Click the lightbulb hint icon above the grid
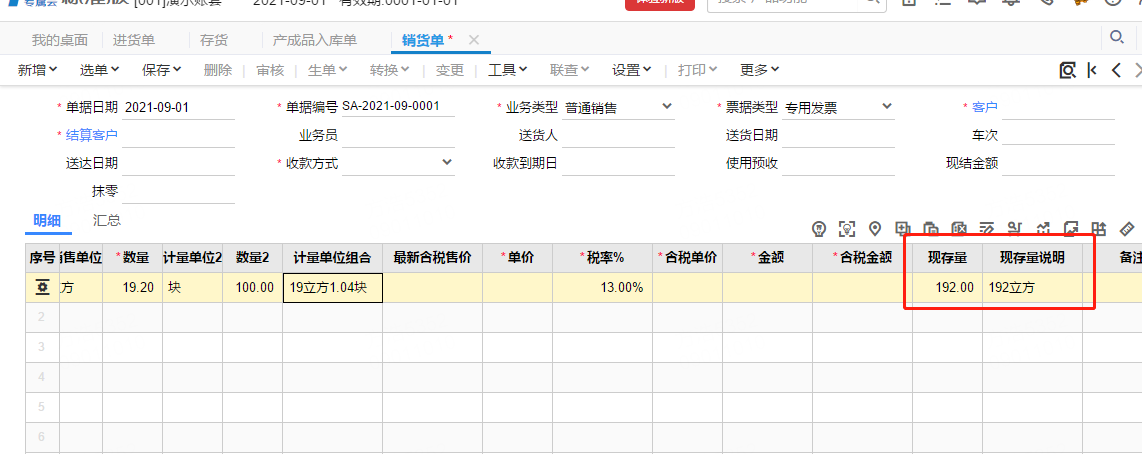This screenshot has height=454, width=1142. [x=819, y=229]
